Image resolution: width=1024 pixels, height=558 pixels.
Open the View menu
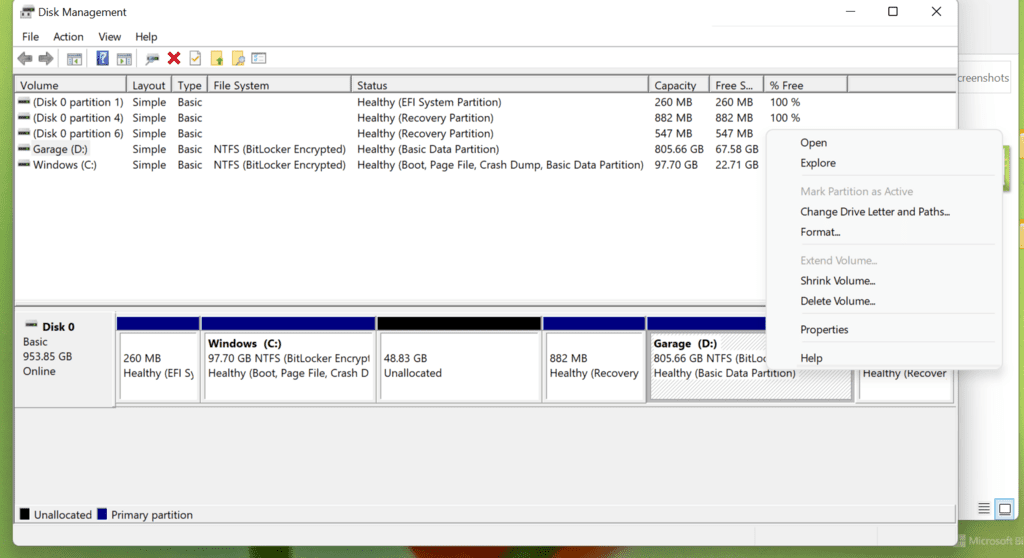click(109, 37)
